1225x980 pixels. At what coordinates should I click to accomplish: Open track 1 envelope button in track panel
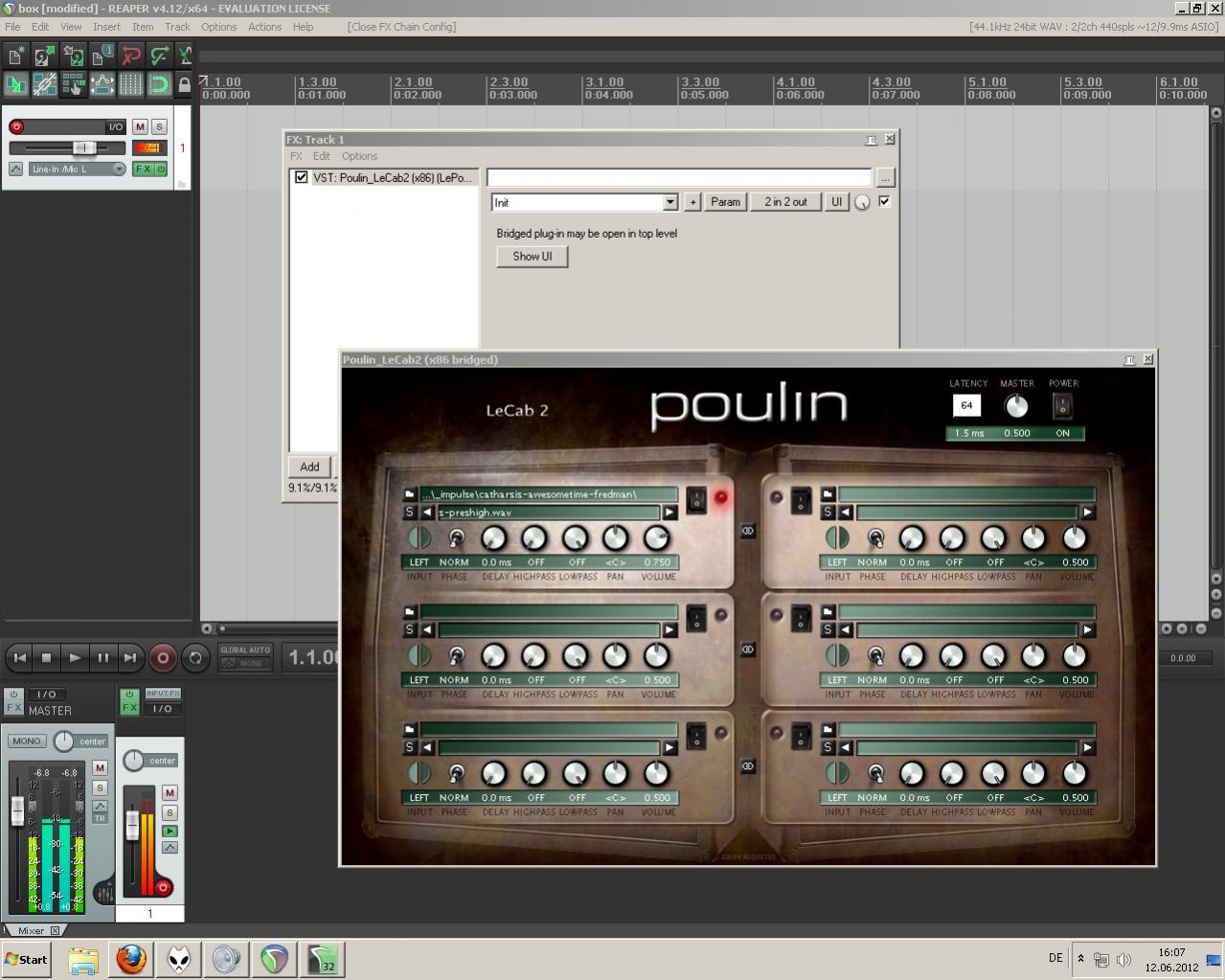click(x=15, y=170)
